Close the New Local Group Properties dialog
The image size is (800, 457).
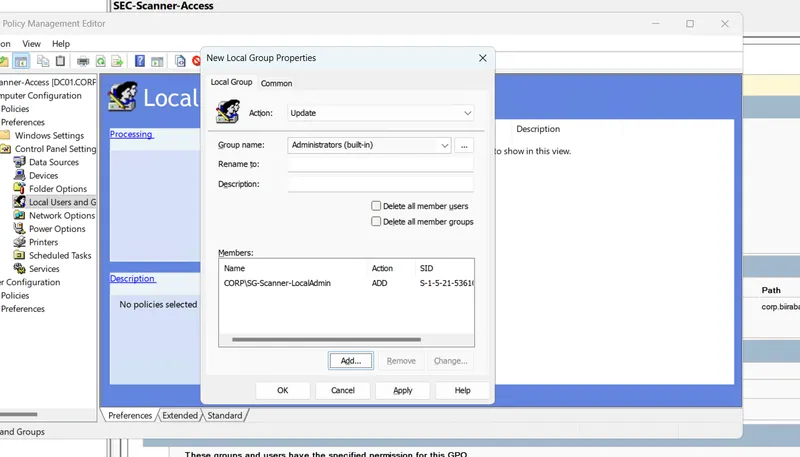482,58
